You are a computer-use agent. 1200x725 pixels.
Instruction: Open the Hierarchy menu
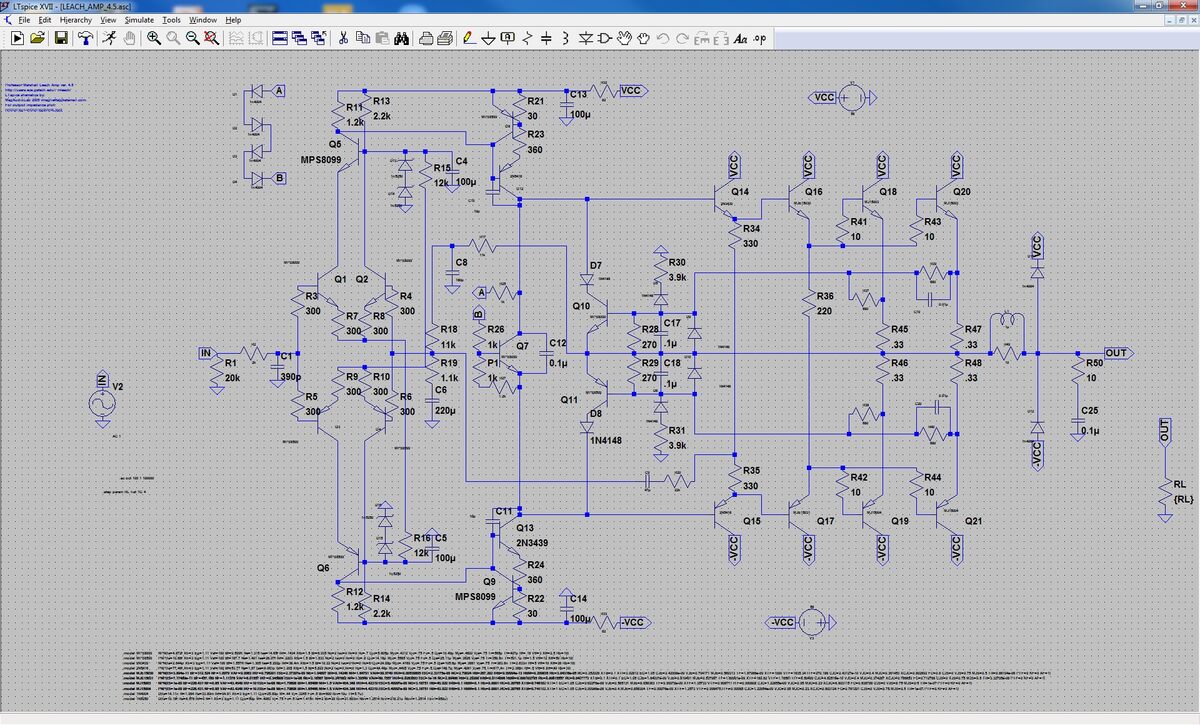tap(76, 20)
